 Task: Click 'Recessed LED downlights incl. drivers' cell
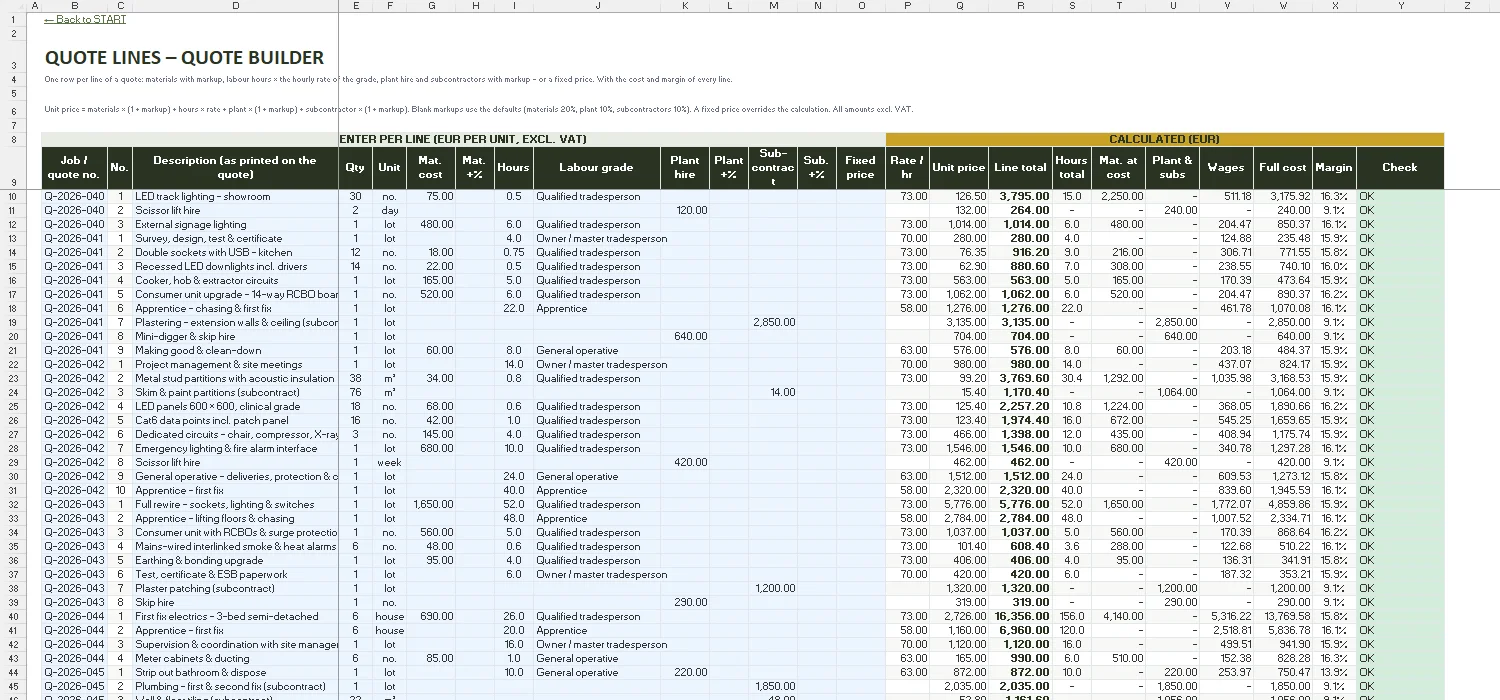[235, 266]
